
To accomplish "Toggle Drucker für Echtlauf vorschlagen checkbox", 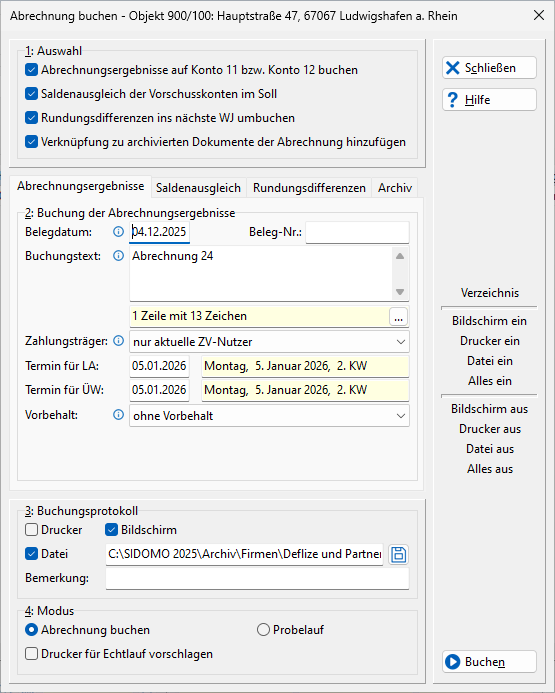I will pyautogui.click(x=31, y=654).
